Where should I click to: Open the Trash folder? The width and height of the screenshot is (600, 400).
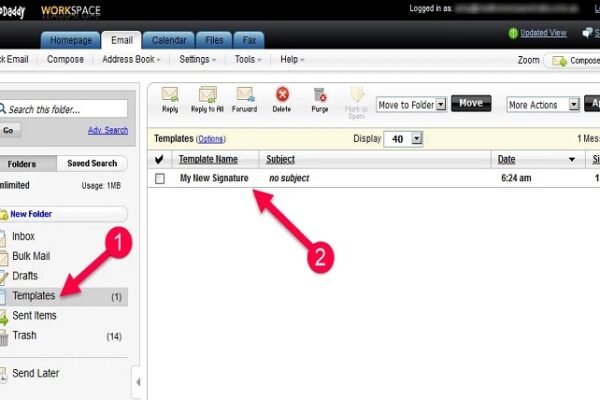(x=24, y=335)
